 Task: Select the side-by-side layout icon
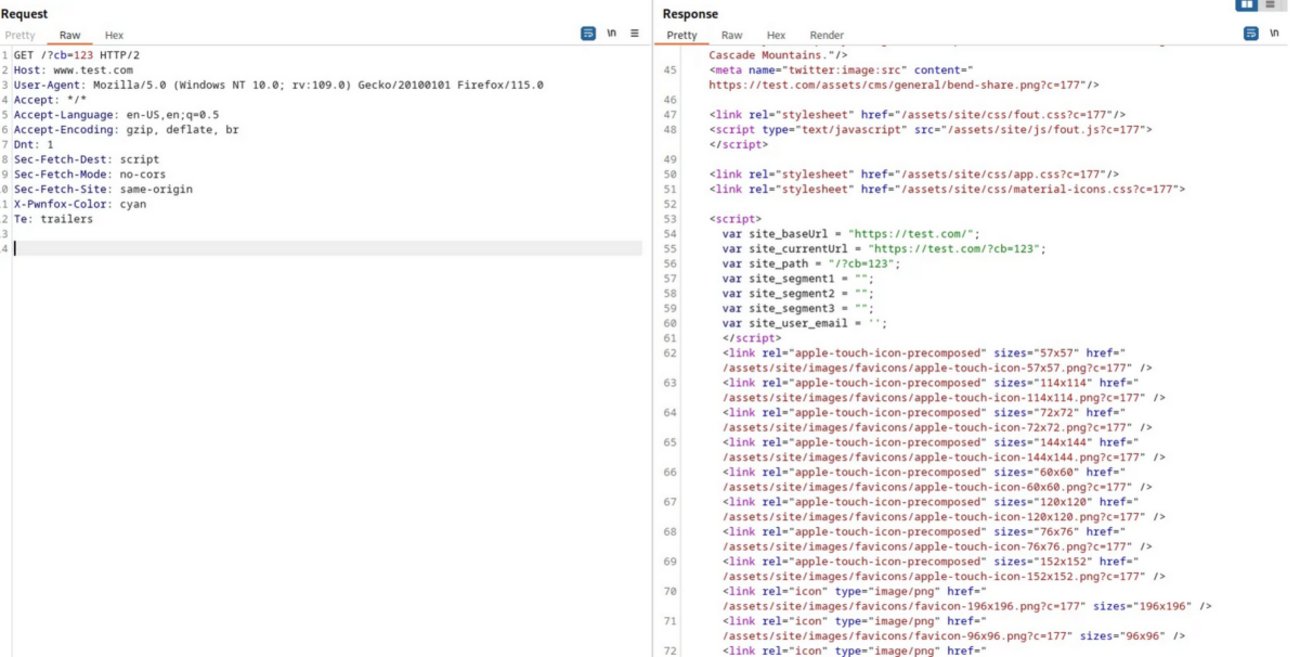click(x=1246, y=4)
